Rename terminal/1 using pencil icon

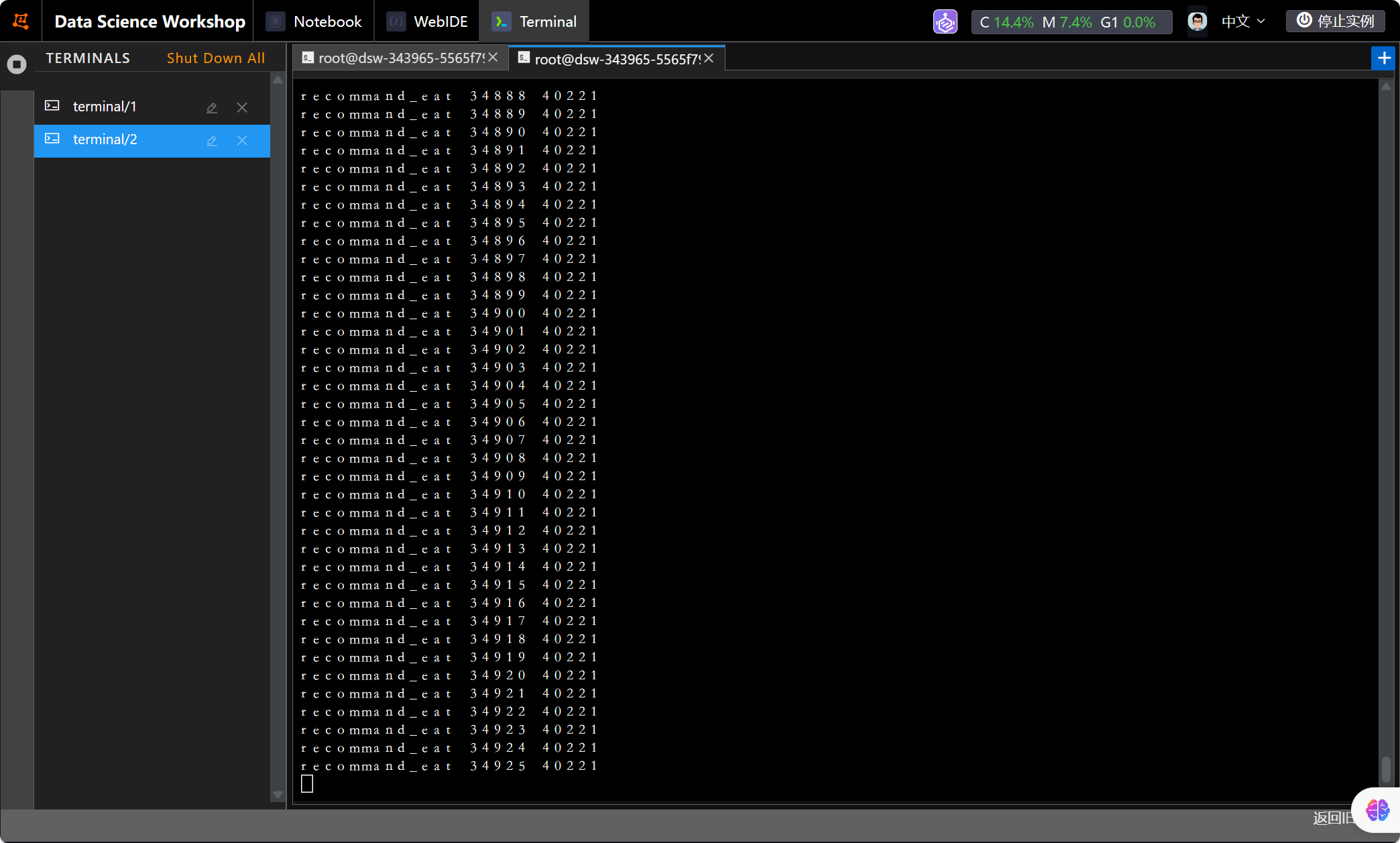click(212, 107)
